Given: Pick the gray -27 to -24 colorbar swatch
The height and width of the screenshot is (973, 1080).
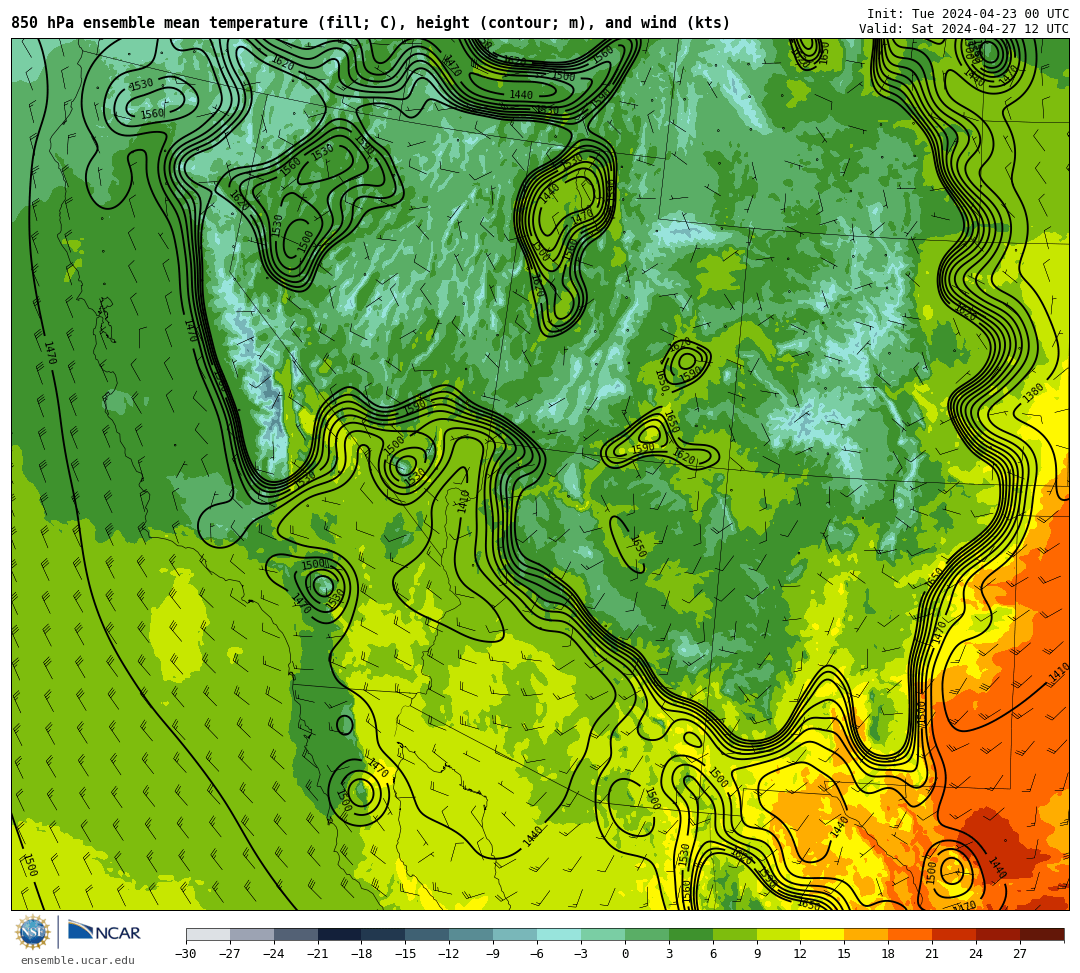Looking at the screenshot, I should click(252, 934).
